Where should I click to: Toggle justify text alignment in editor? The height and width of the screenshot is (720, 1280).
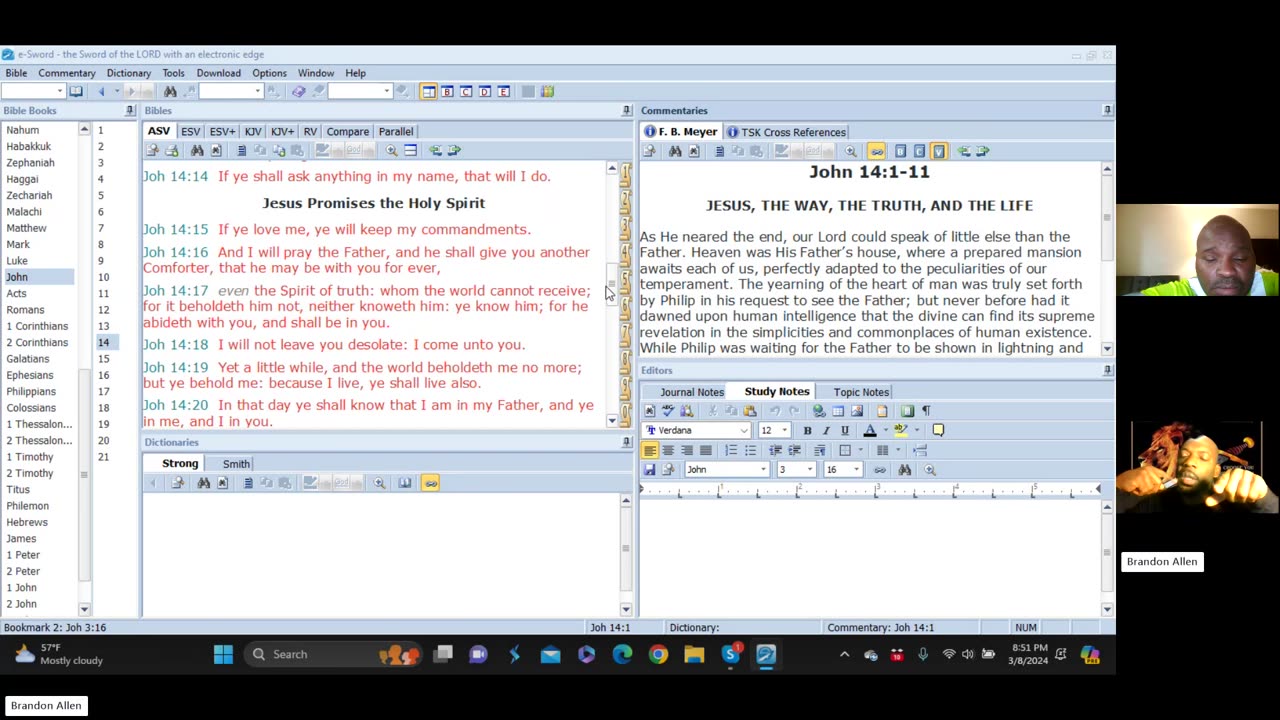tap(706, 450)
